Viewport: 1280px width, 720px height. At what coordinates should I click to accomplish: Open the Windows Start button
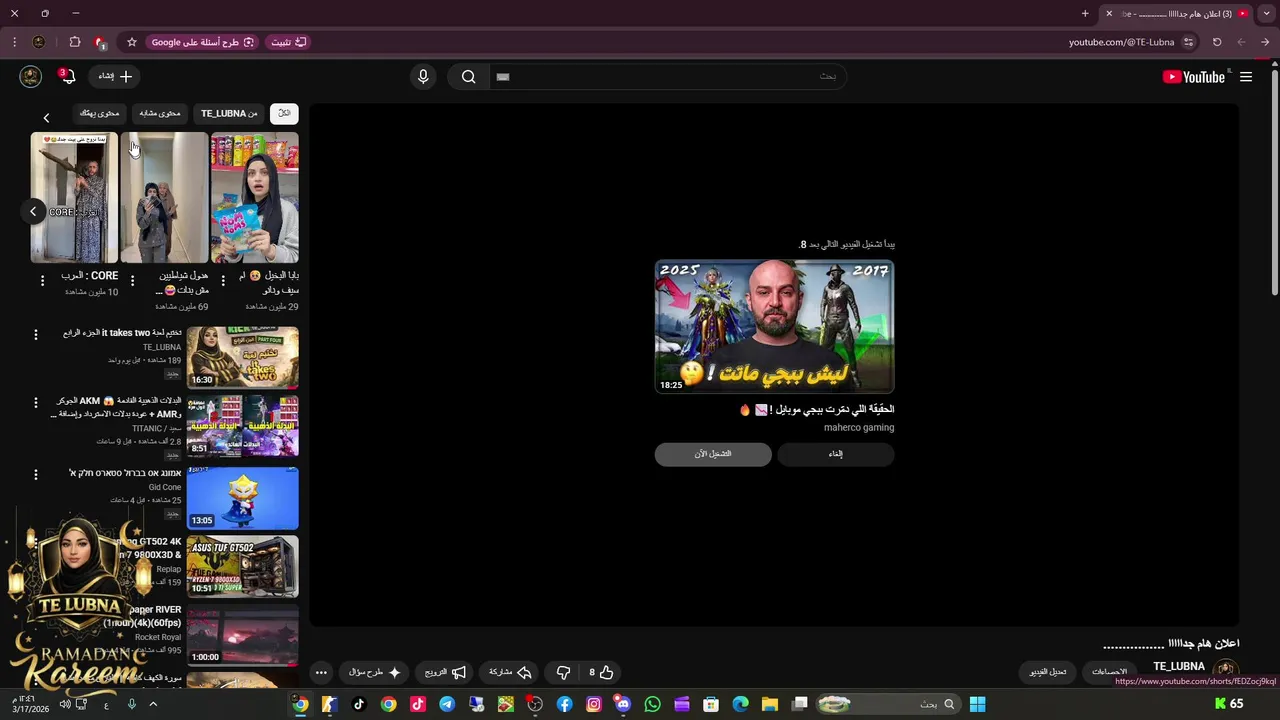(x=978, y=704)
